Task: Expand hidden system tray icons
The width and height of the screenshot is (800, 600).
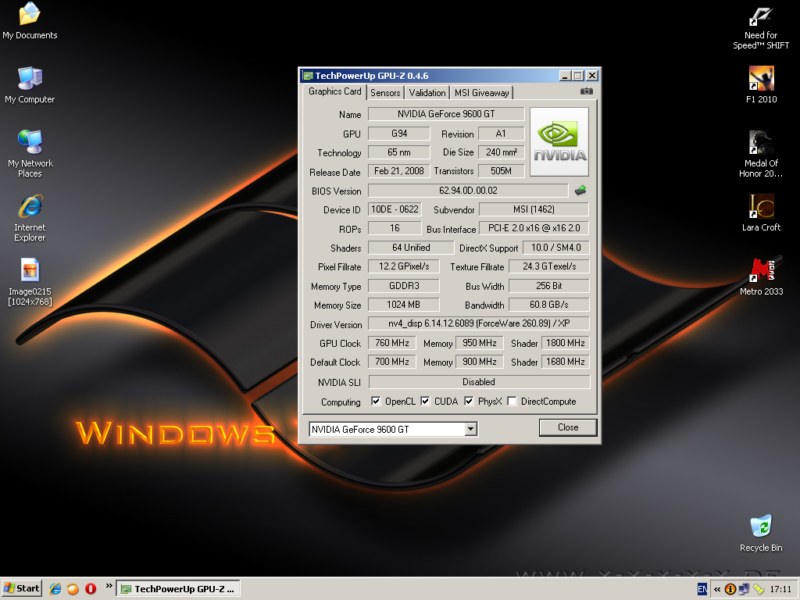Action: (x=716, y=589)
